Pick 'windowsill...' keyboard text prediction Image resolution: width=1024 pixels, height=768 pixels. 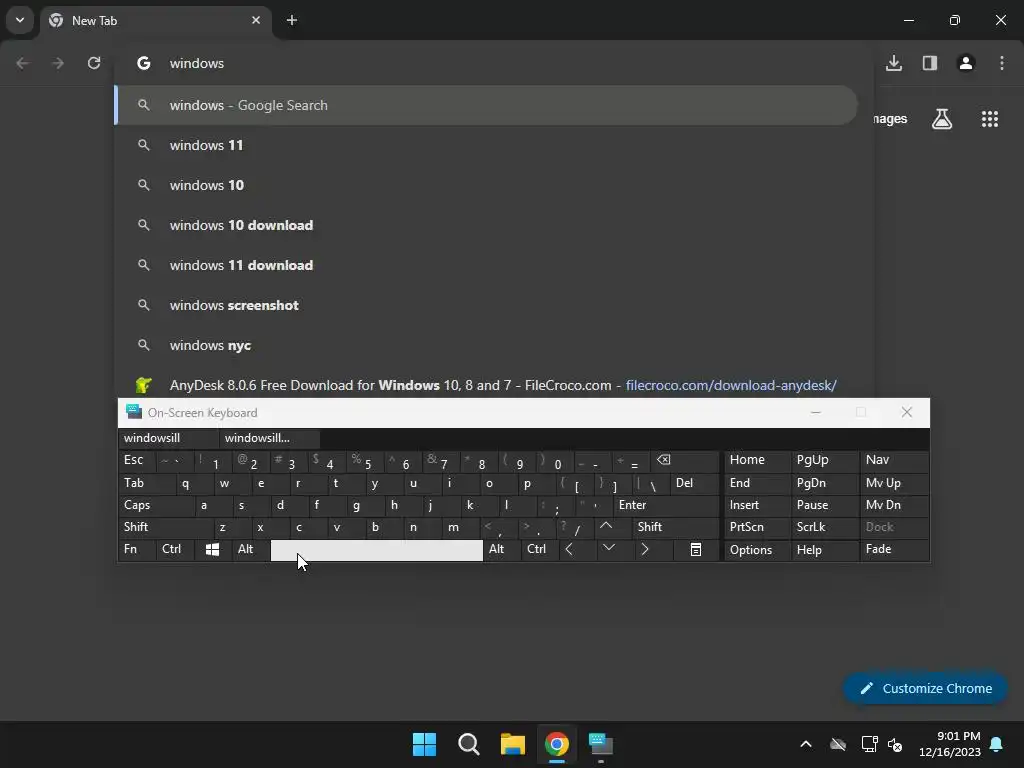tap(269, 438)
